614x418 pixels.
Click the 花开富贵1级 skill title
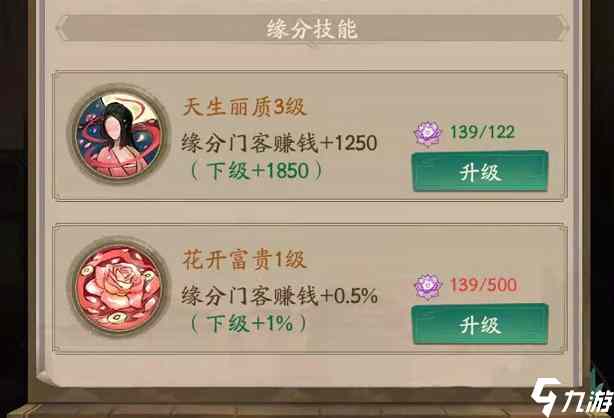(244, 260)
